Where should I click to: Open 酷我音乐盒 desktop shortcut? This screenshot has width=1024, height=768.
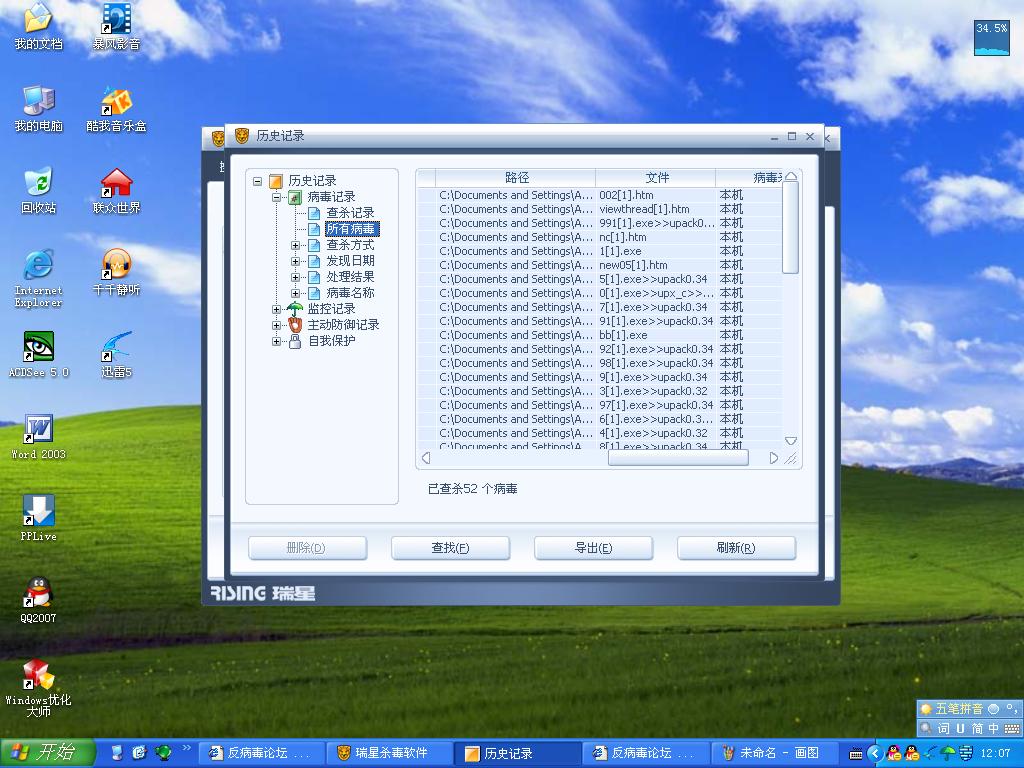coord(116,108)
